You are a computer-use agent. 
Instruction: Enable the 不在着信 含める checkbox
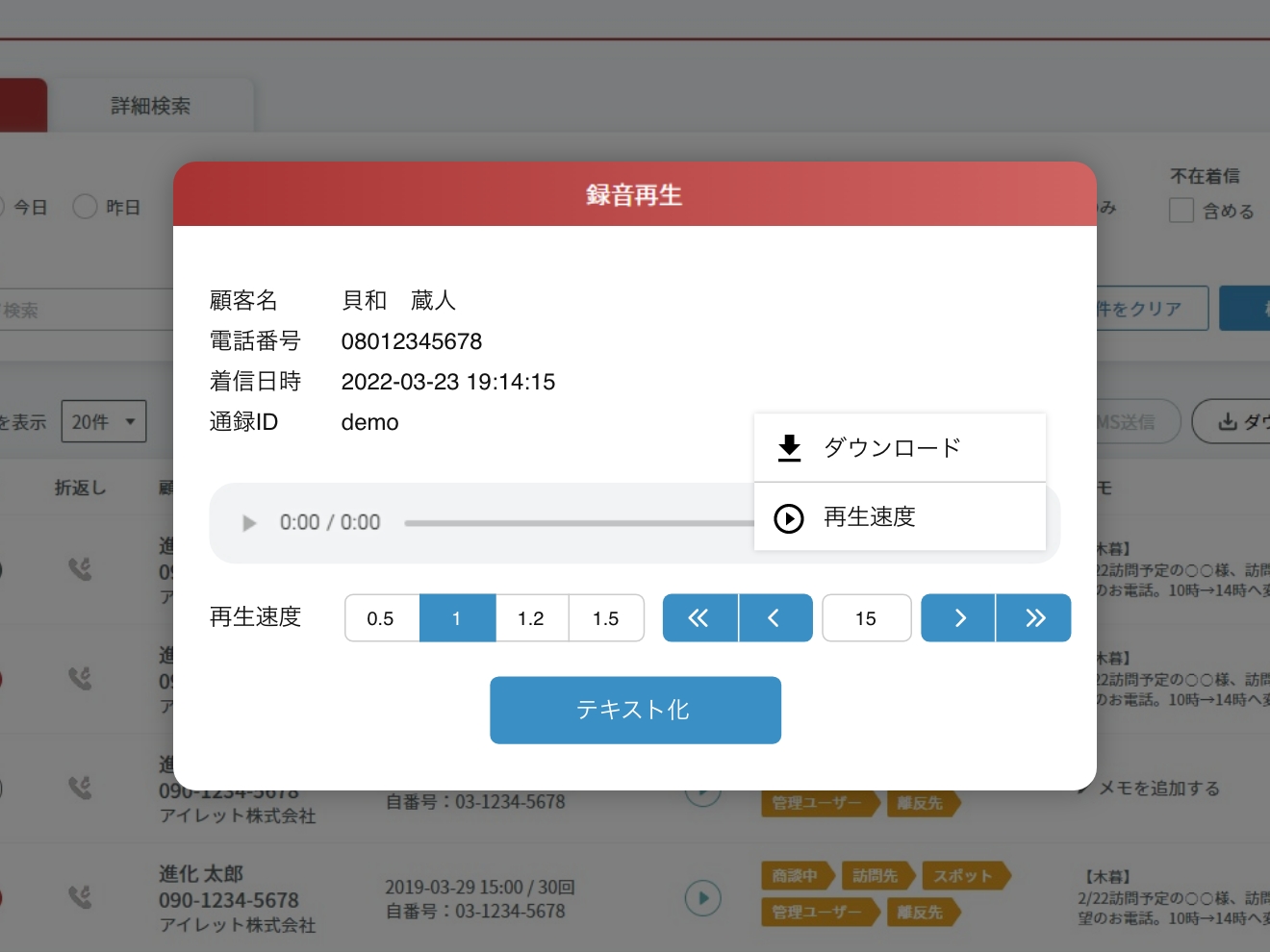click(1181, 211)
